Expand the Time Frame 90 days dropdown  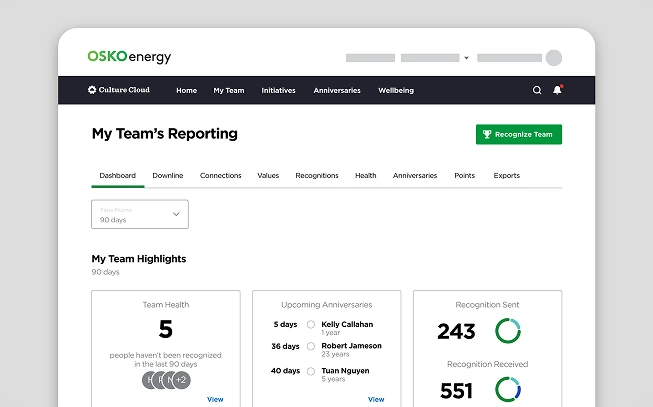[140, 214]
